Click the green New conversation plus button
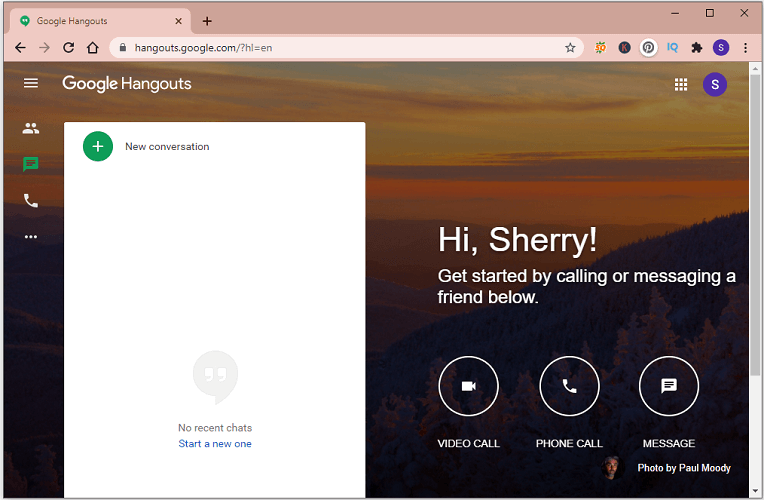 [98, 146]
